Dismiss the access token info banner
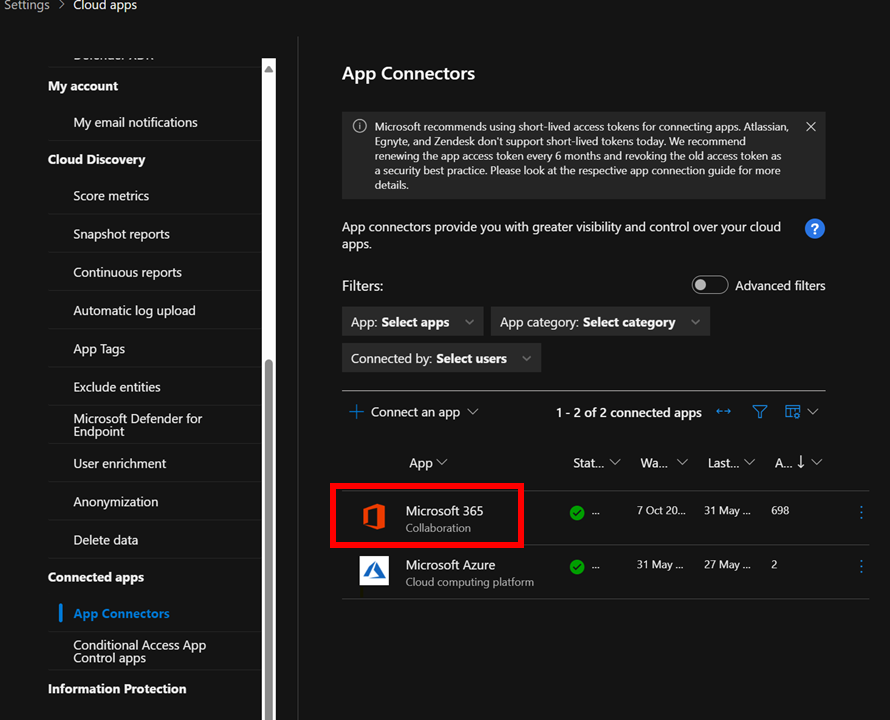 click(x=811, y=127)
